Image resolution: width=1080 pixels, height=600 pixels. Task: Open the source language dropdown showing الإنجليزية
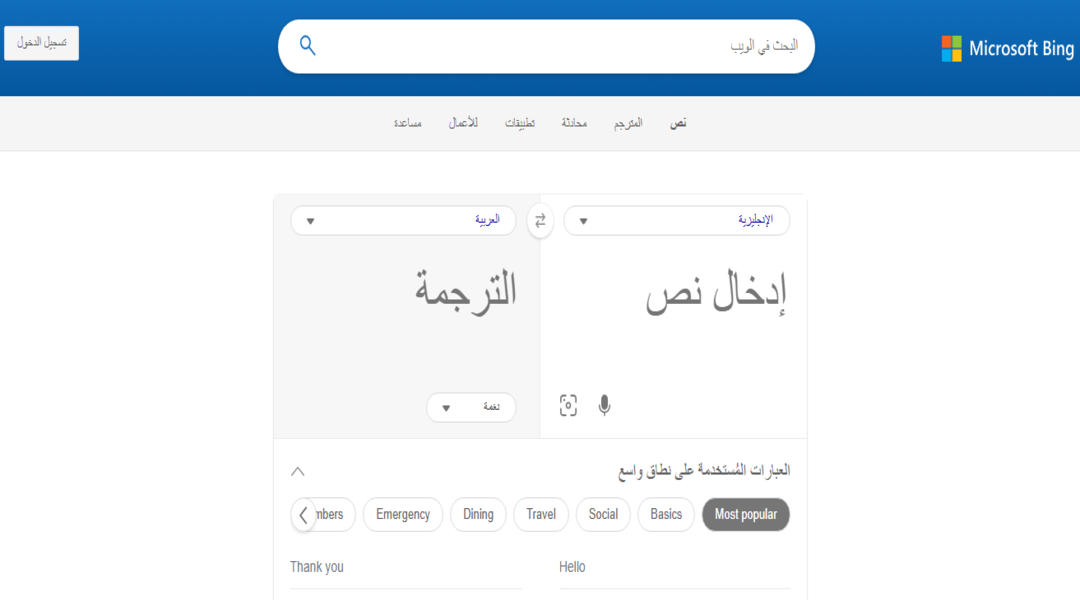point(676,220)
